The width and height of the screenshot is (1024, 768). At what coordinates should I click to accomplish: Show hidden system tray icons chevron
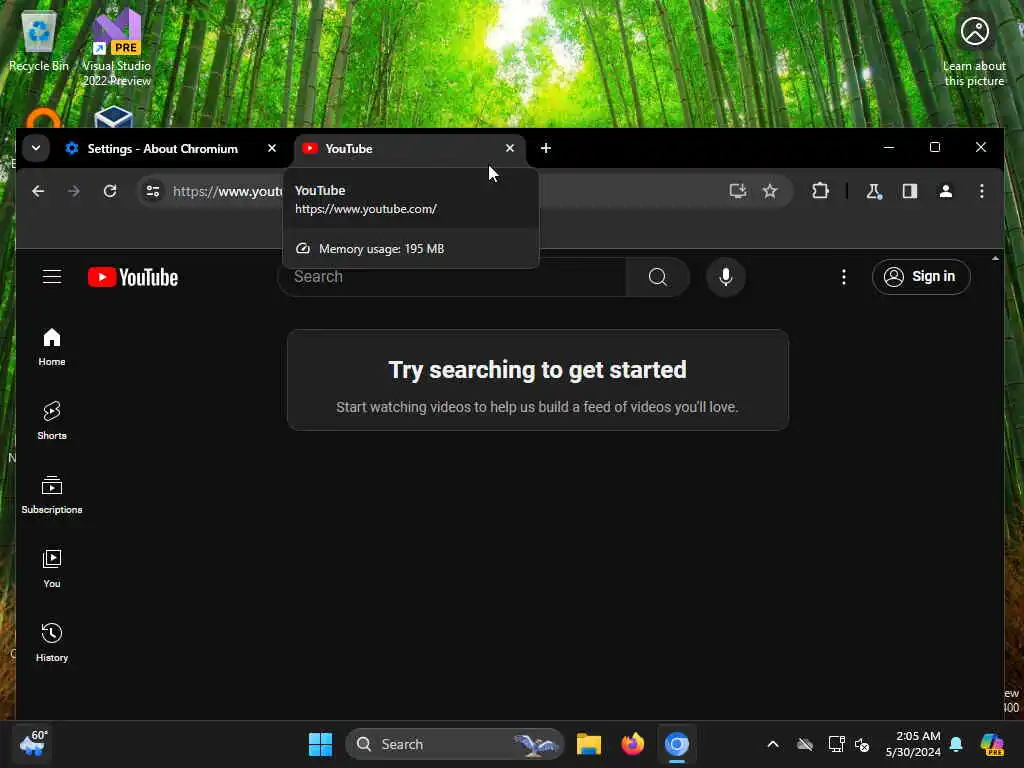click(x=773, y=744)
